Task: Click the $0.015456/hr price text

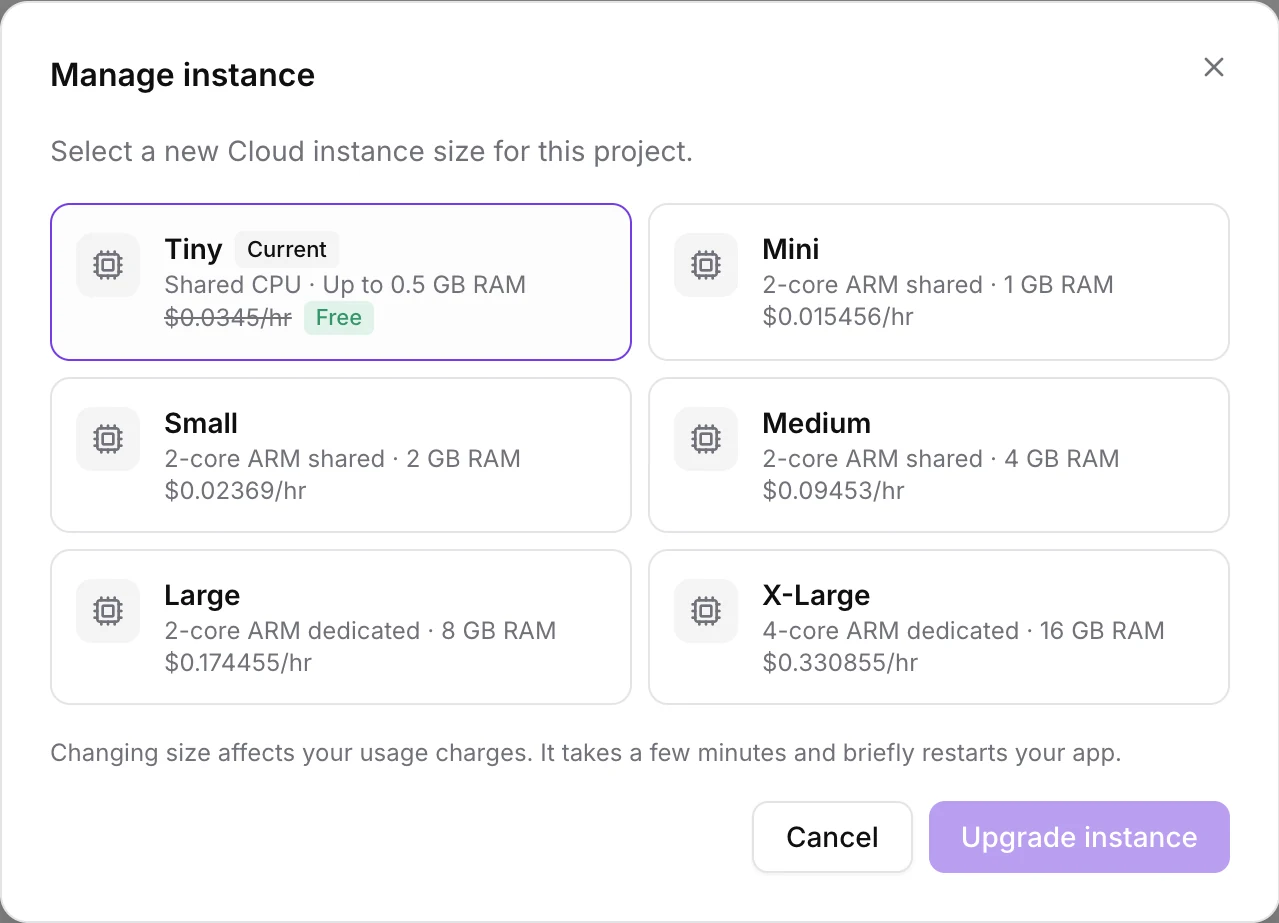Action: [838, 317]
